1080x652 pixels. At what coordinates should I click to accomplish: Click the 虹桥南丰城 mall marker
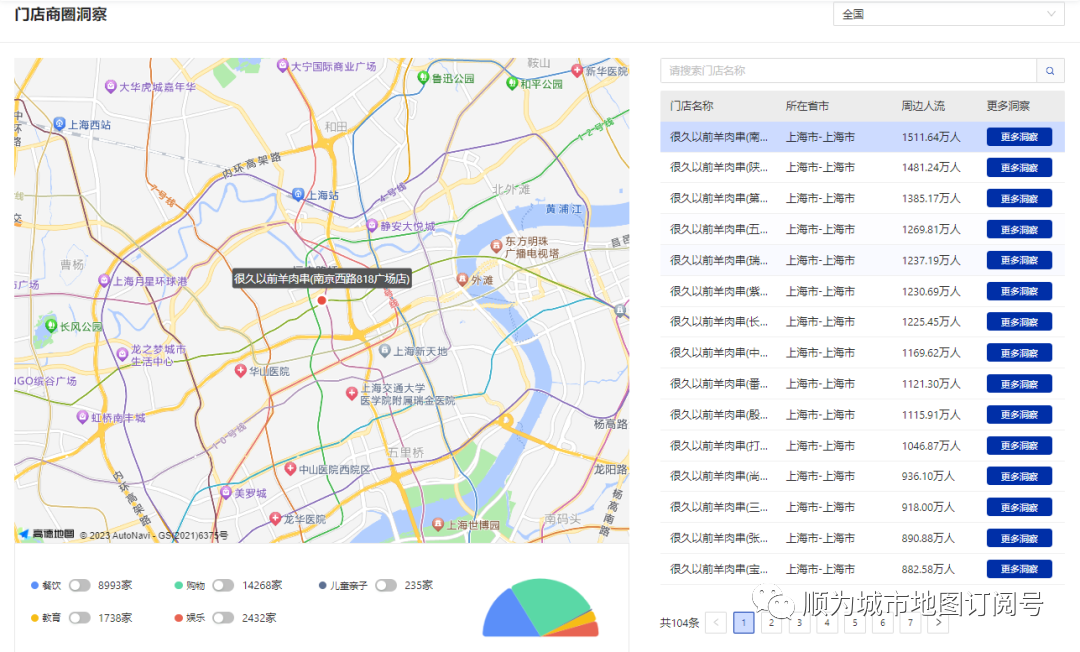point(83,417)
